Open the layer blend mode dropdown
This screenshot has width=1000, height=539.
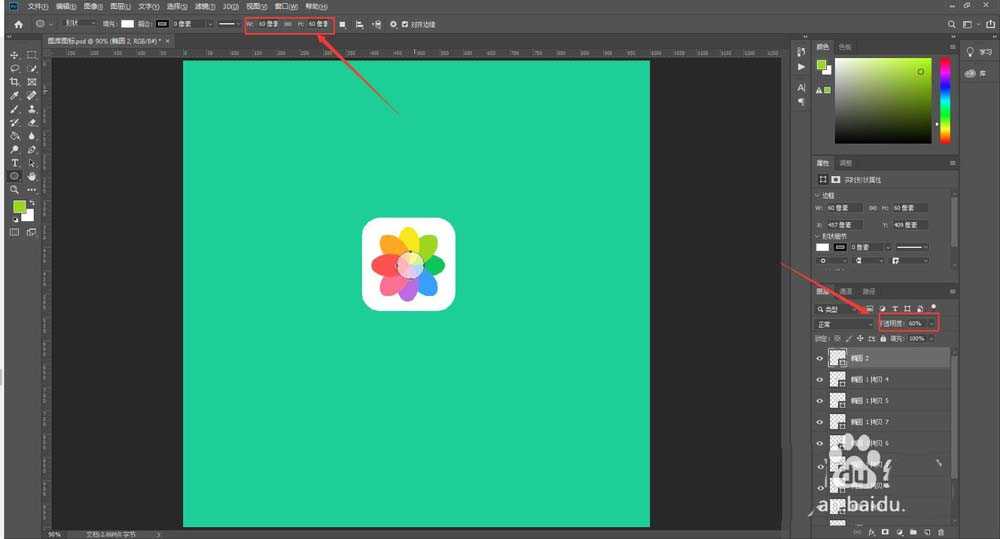point(845,324)
